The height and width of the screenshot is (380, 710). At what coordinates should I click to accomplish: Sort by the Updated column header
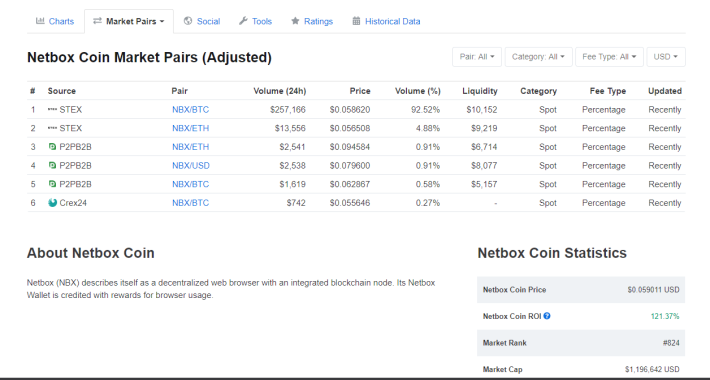[x=665, y=91]
